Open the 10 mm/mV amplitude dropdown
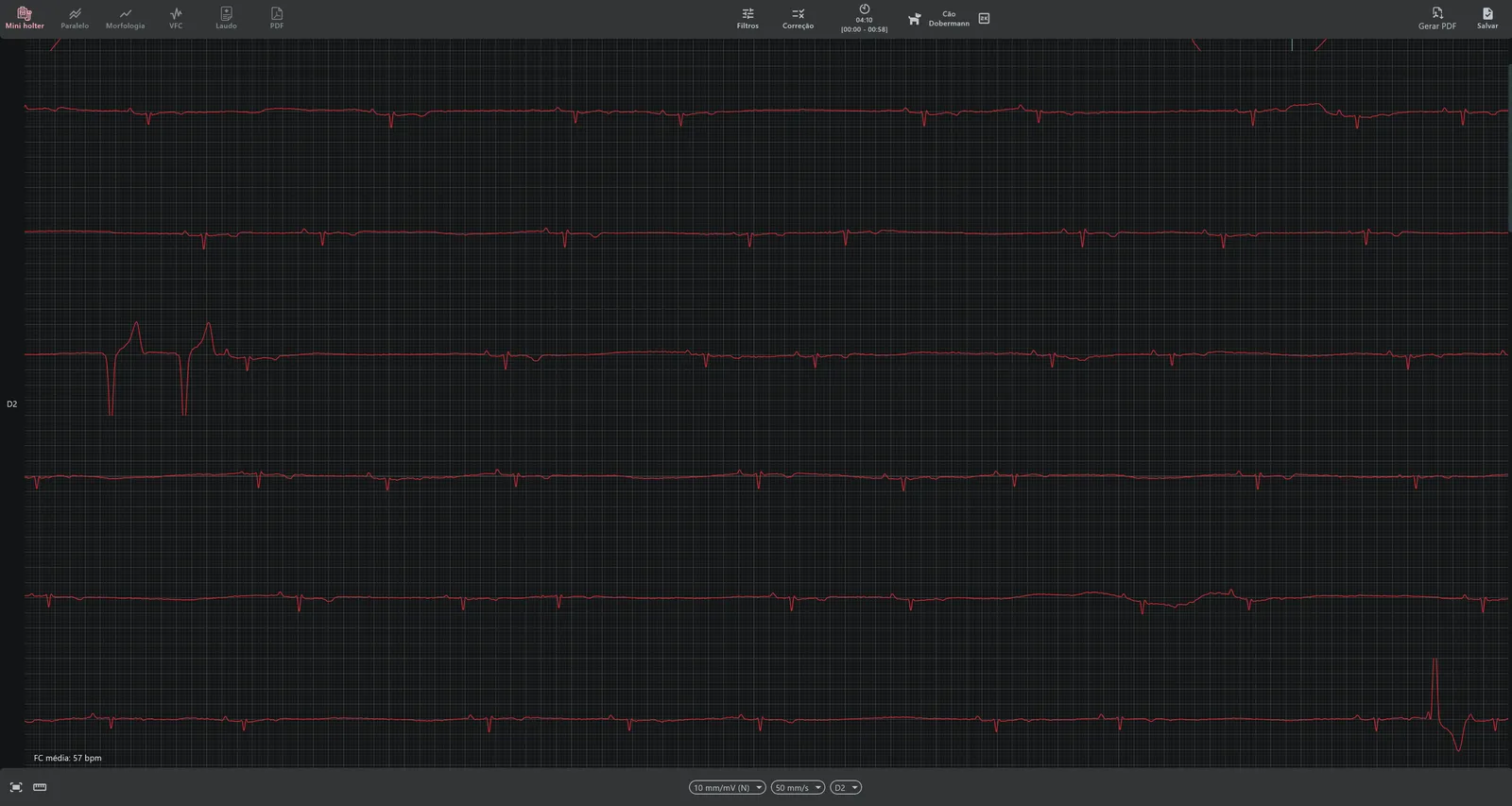 [x=727, y=787]
